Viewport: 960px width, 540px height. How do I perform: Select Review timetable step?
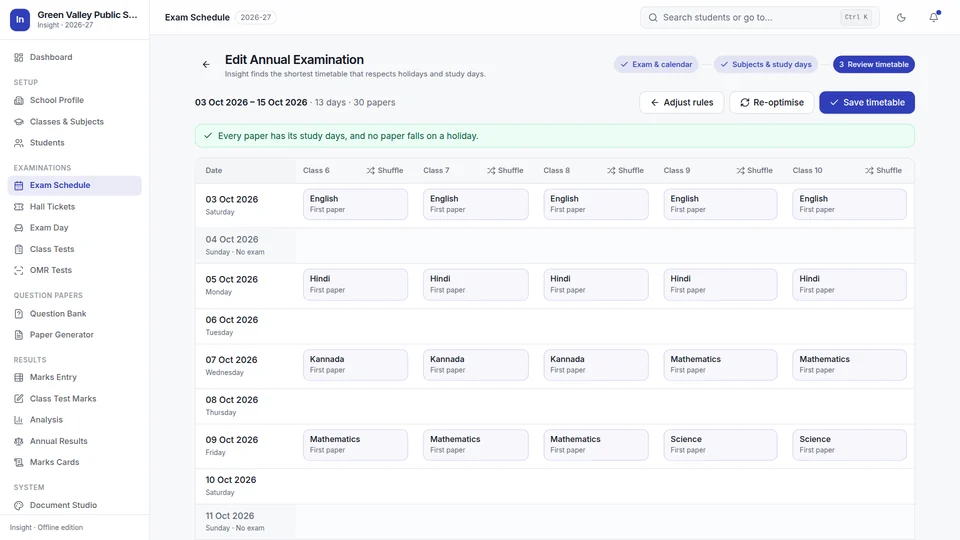pos(874,64)
